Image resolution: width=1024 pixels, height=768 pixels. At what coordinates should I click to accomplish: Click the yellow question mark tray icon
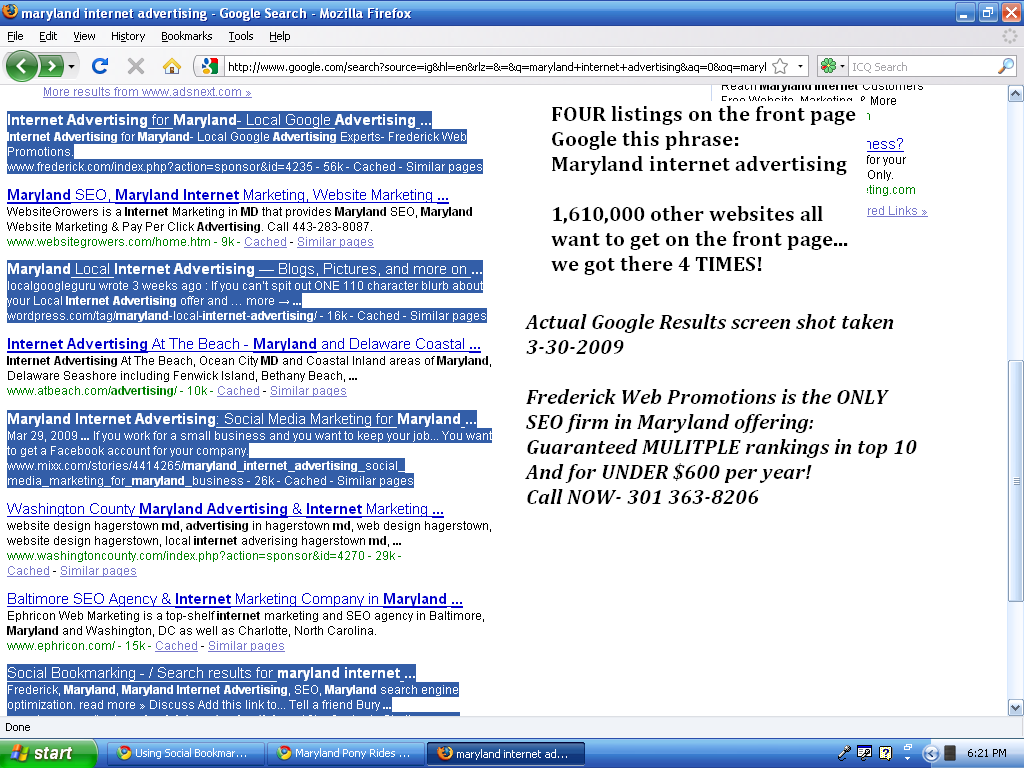[x=886, y=753]
